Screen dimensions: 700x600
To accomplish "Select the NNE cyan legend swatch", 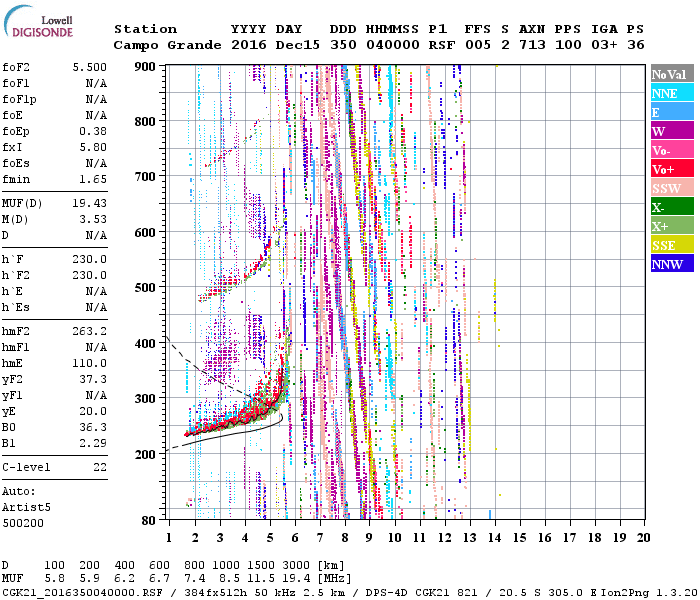I will pos(672,93).
